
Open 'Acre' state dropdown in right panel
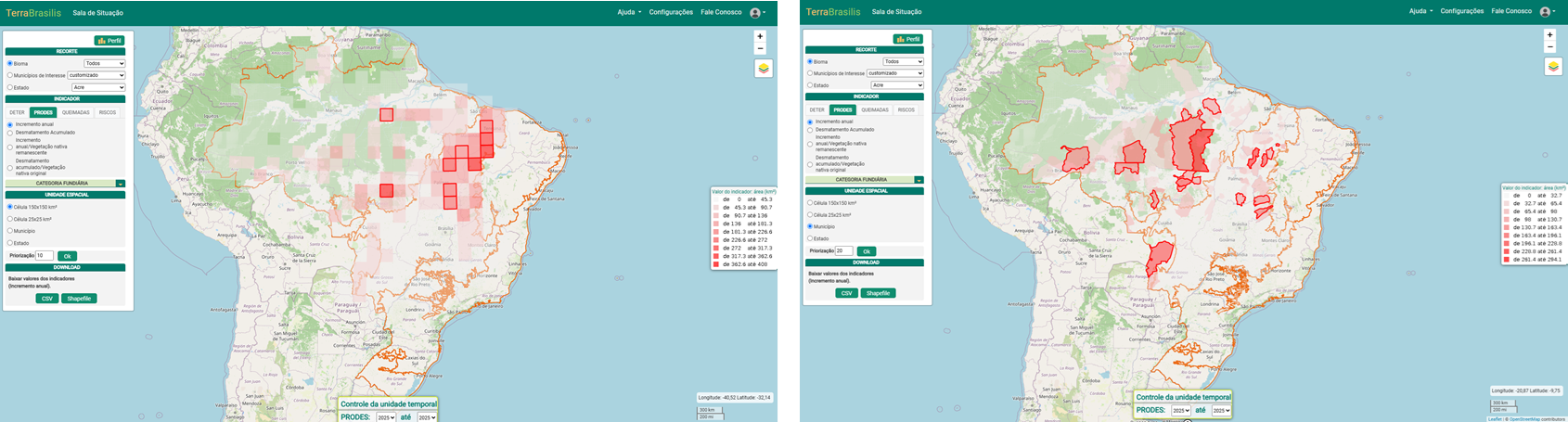tap(898, 84)
